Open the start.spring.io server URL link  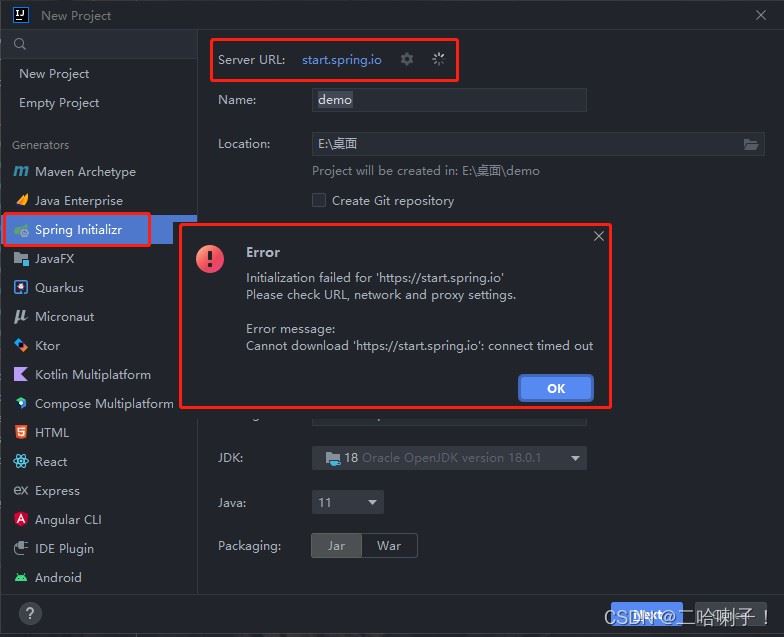point(342,60)
